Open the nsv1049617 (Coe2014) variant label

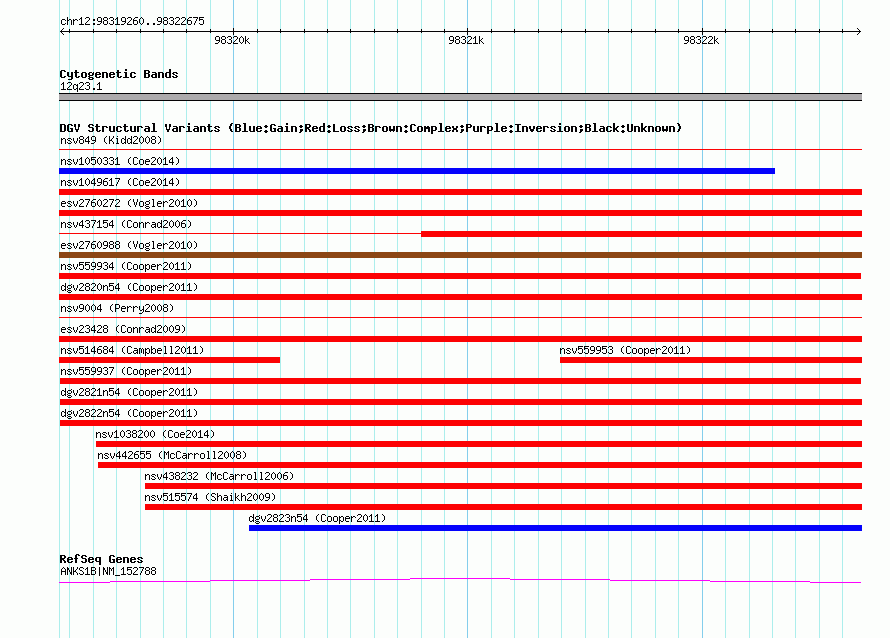point(120,182)
